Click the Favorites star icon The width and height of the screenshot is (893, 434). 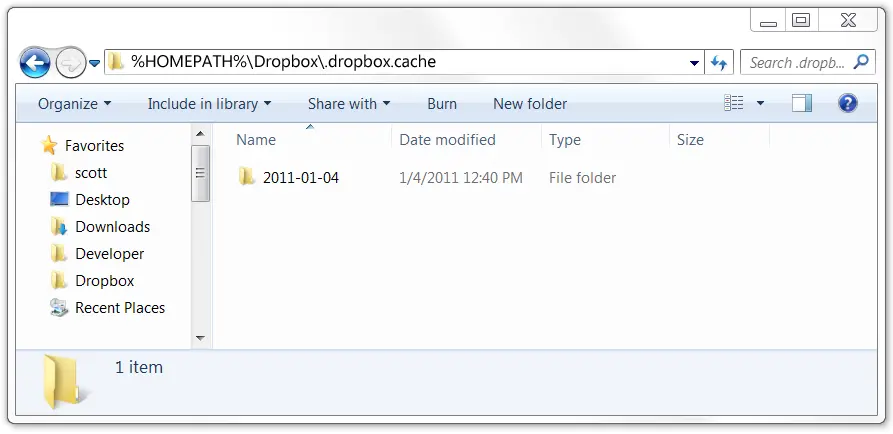tap(49, 146)
